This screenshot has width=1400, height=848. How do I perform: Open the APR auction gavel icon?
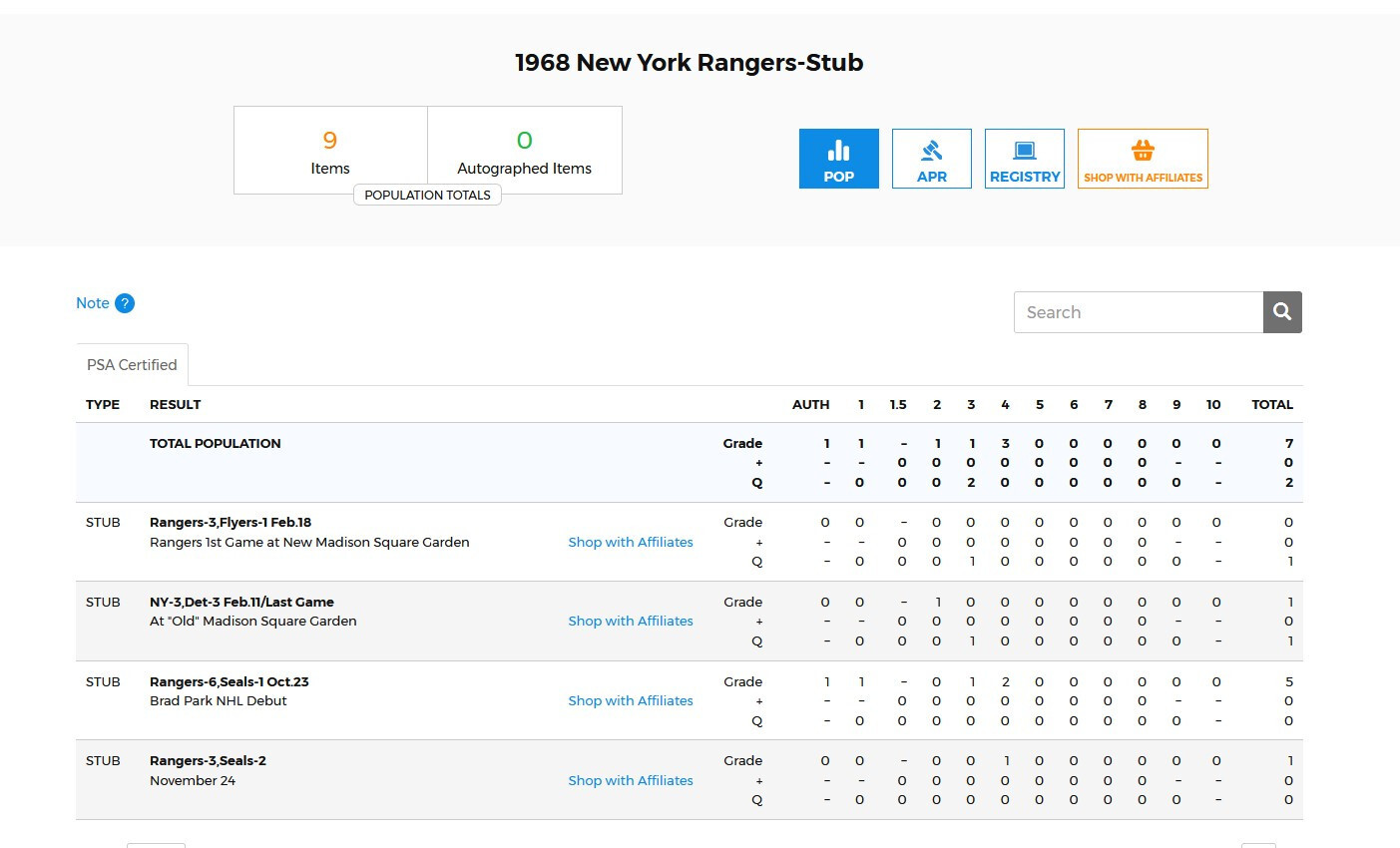pyautogui.click(x=931, y=152)
